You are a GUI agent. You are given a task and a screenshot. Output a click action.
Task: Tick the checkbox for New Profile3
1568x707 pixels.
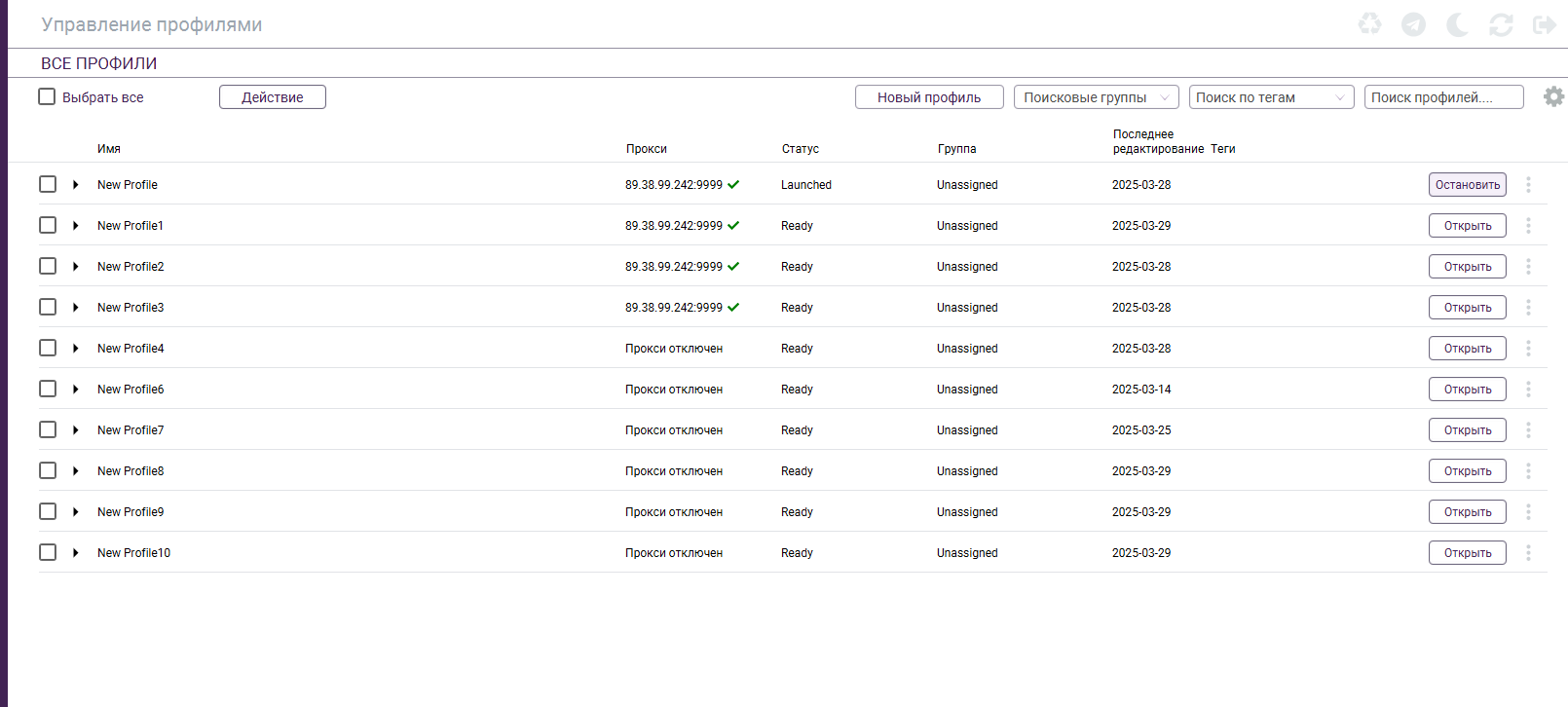(48, 307)
